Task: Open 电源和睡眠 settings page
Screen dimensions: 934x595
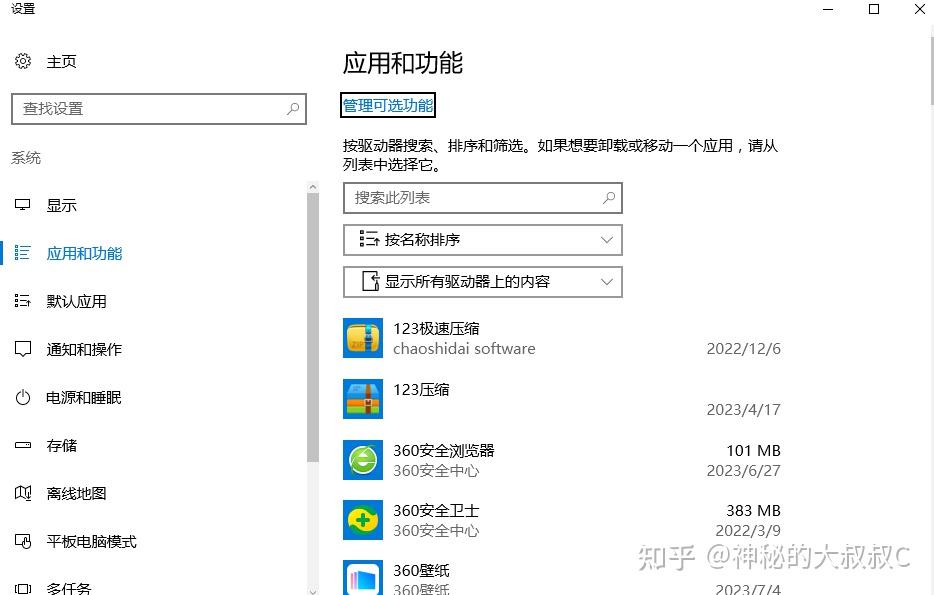Action: (84, 397)
